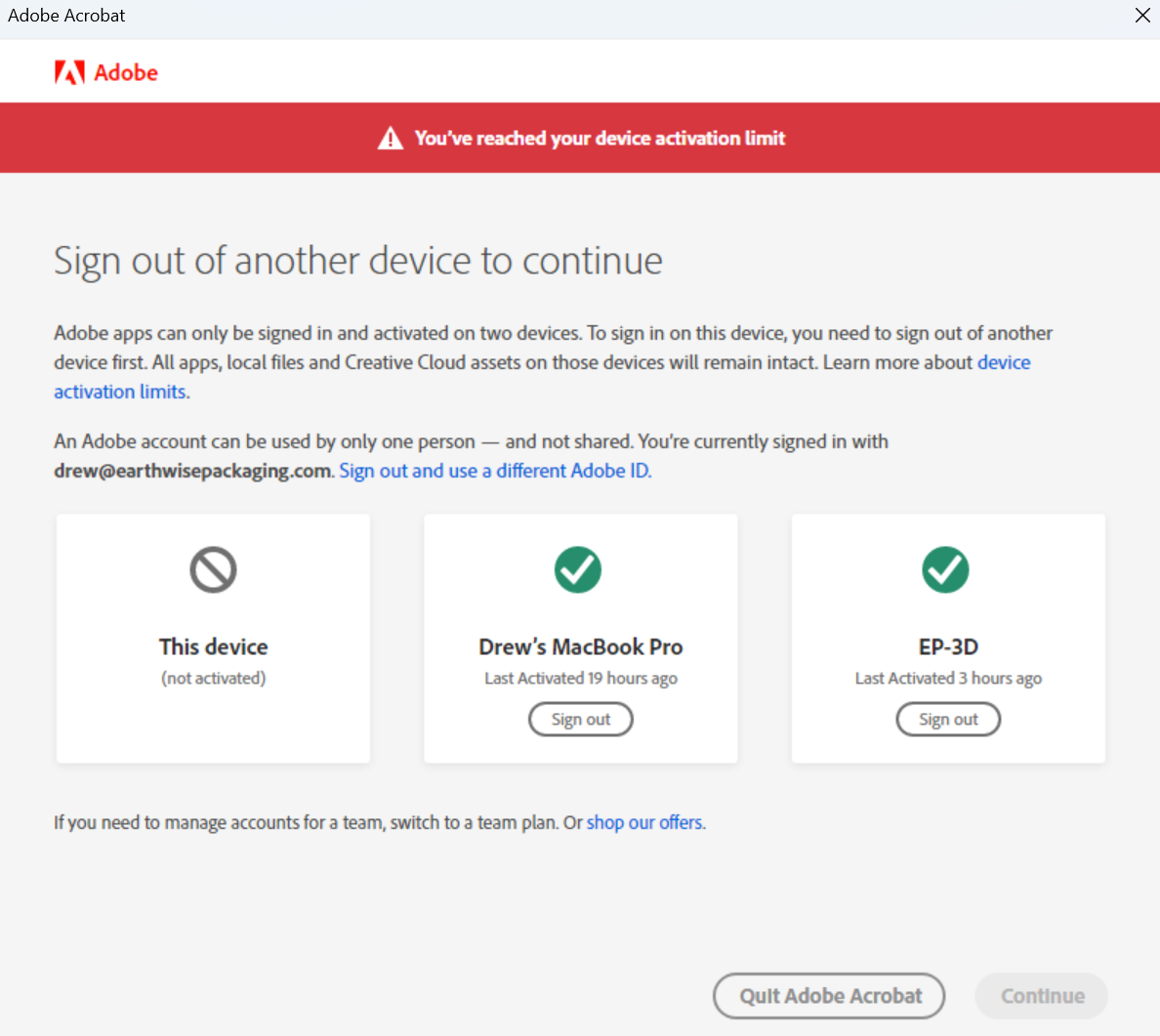Click the green checkmark above Drew's MacBook Pro
The width and height of the screenshot is (1160, 1036).
click(x=578, y=569)
